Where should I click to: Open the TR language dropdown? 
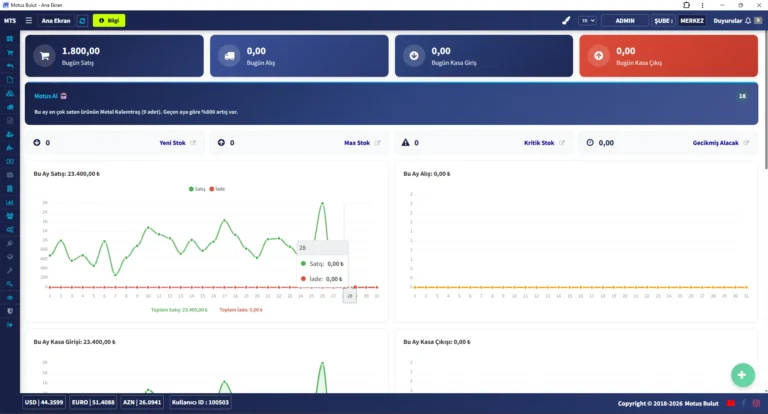[x=587, y=21]
